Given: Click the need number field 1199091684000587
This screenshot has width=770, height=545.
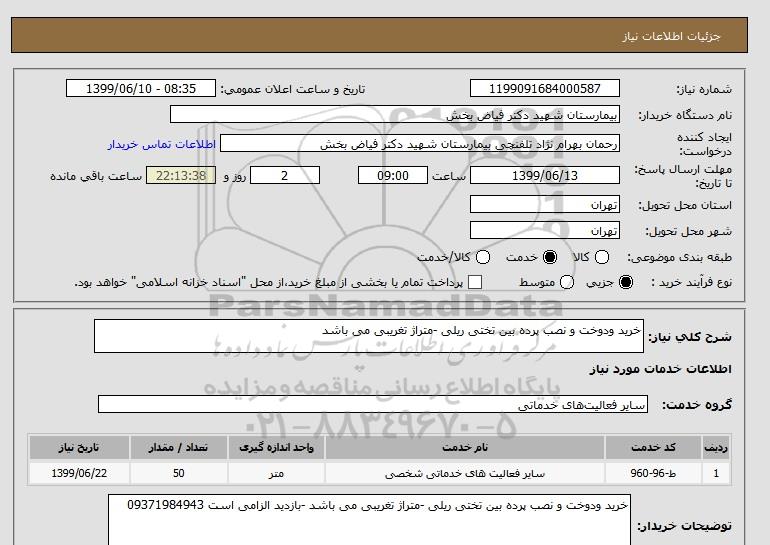Looking at the screenshot, I should [545, 88].
